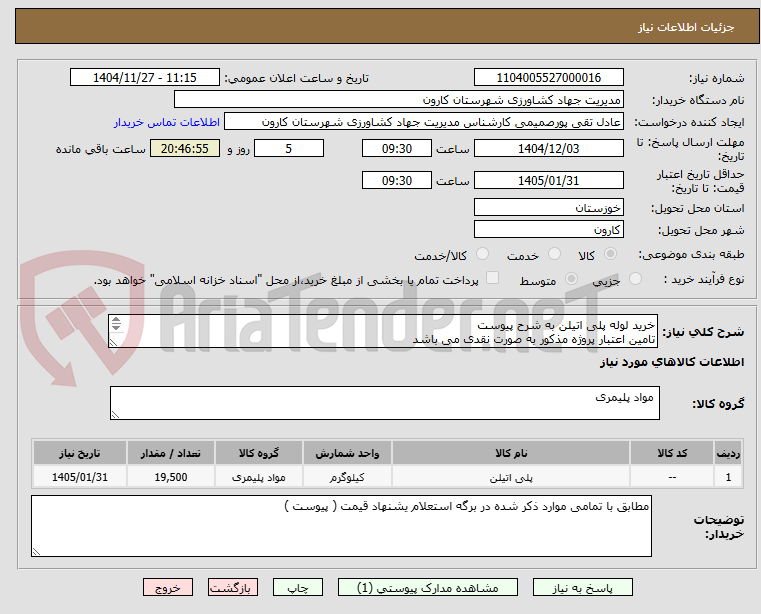Click the time field 09:30 beside 1405/01/31

[x=397, y=181]
